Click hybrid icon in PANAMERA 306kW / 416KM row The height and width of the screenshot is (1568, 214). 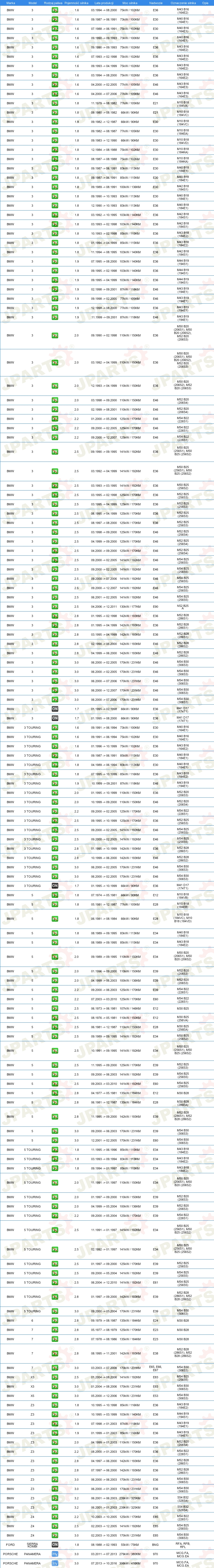click(55, 1563)
